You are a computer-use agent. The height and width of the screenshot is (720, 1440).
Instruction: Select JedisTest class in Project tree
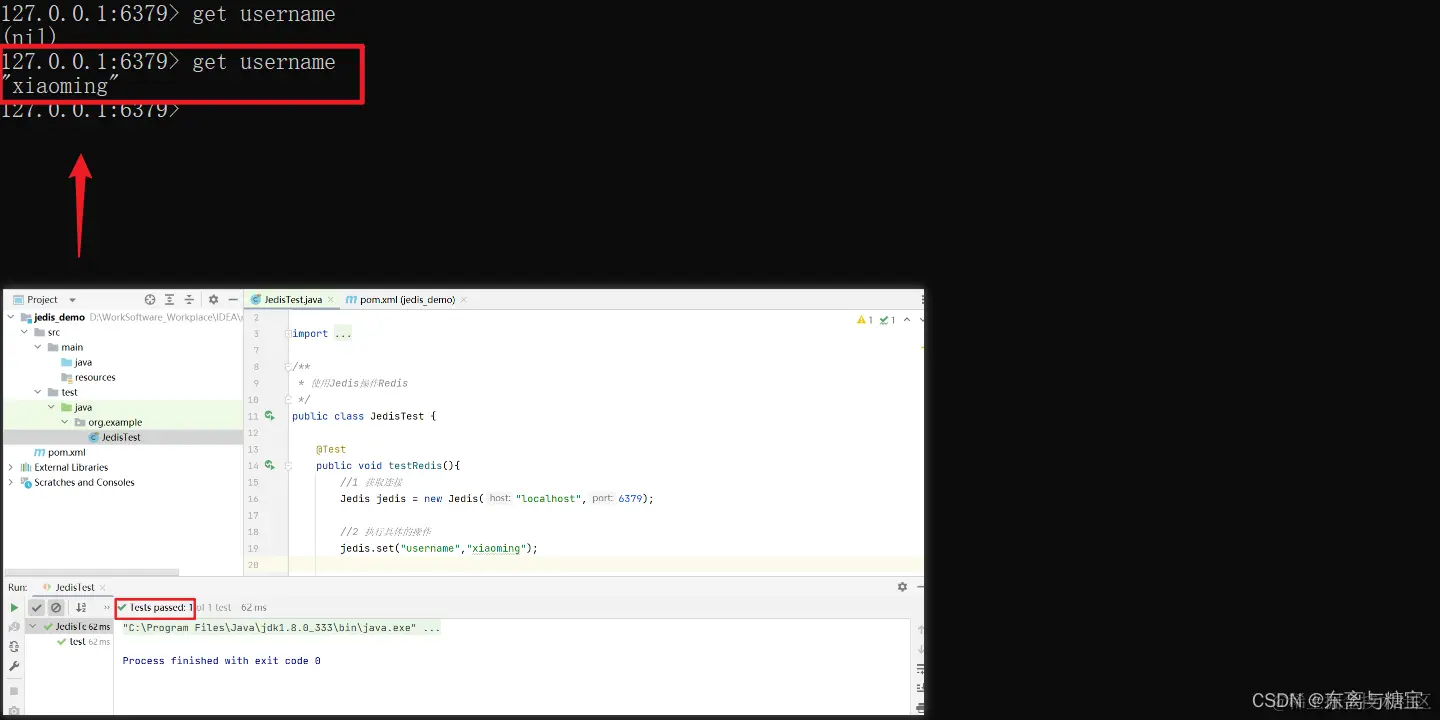point(121,437)
